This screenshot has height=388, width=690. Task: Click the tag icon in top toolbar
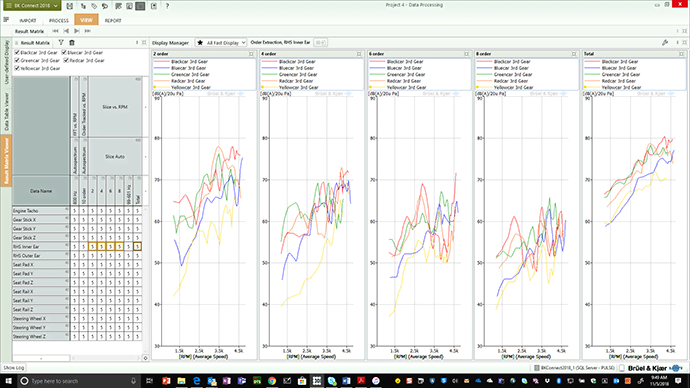(94, 6)
